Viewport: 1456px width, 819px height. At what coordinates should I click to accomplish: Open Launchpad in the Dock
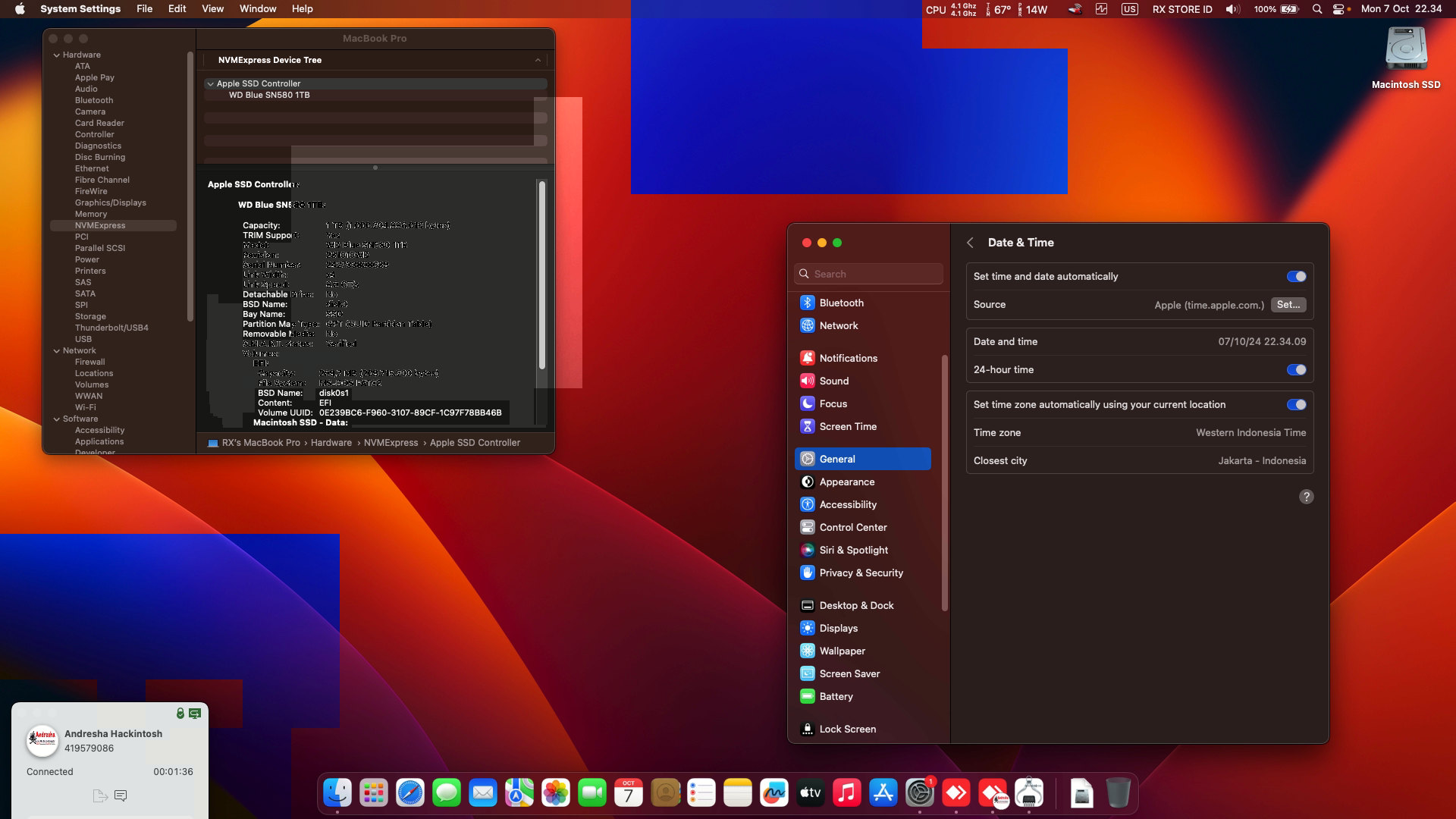pyautogui.click(x=374, y=793)
